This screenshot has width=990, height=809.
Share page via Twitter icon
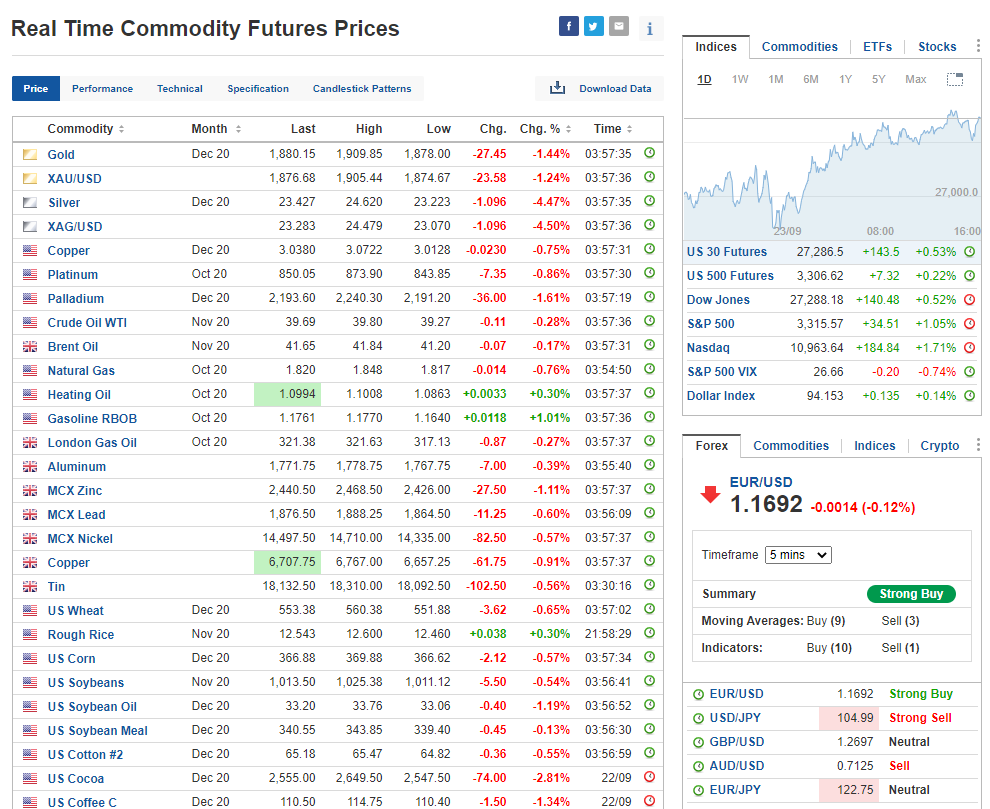(594, 27)
